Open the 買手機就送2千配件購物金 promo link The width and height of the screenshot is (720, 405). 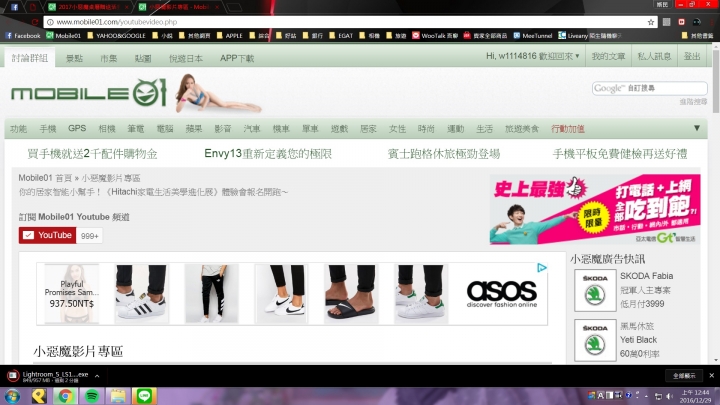point(92,153)
